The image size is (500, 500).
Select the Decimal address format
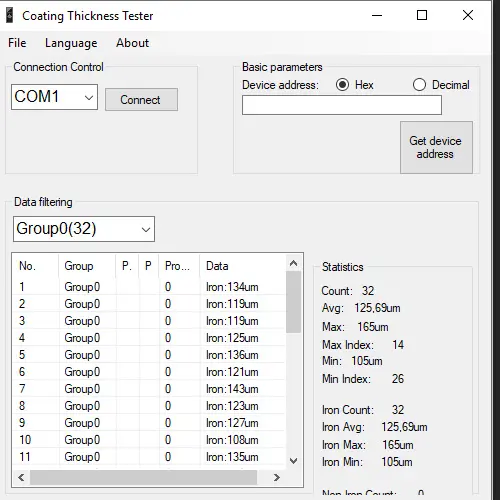tap(419, 85)
